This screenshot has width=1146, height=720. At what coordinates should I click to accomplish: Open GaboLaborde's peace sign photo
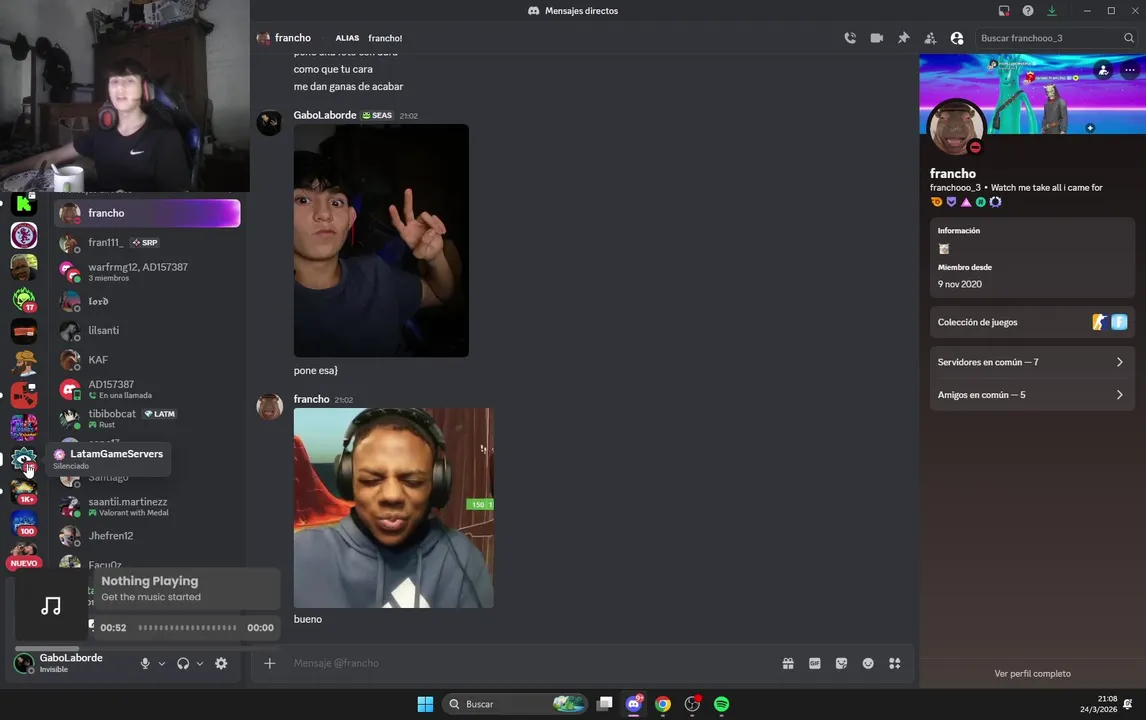point(381,240)
